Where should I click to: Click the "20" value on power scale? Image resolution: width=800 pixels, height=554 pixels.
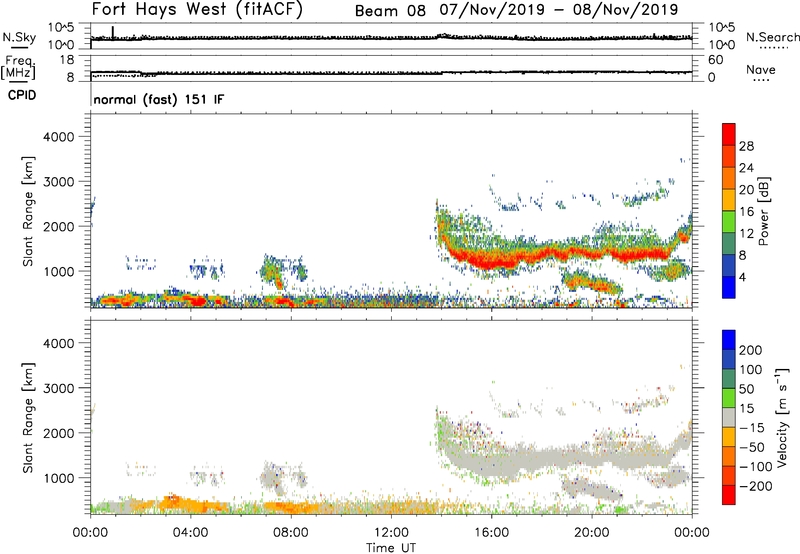(746, 190)
